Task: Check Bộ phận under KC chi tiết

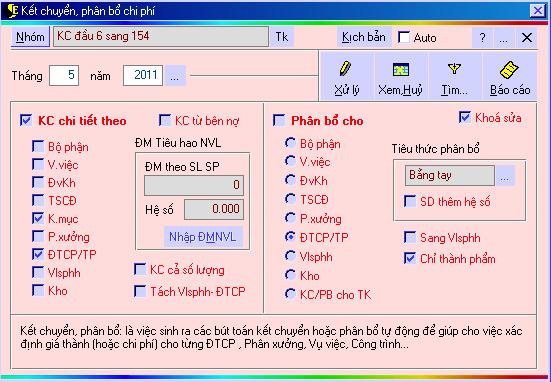Action: pyautogui.click(x=38, y=147)
